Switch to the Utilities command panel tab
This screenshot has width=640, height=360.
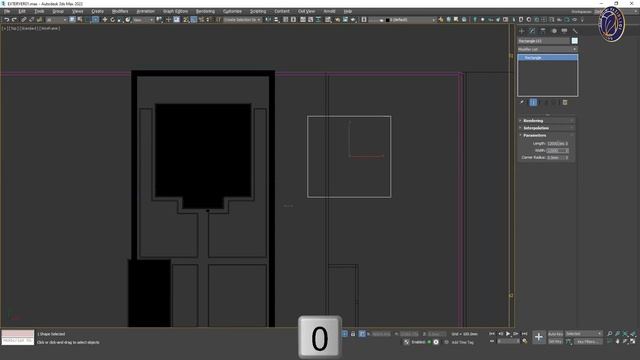575,31
